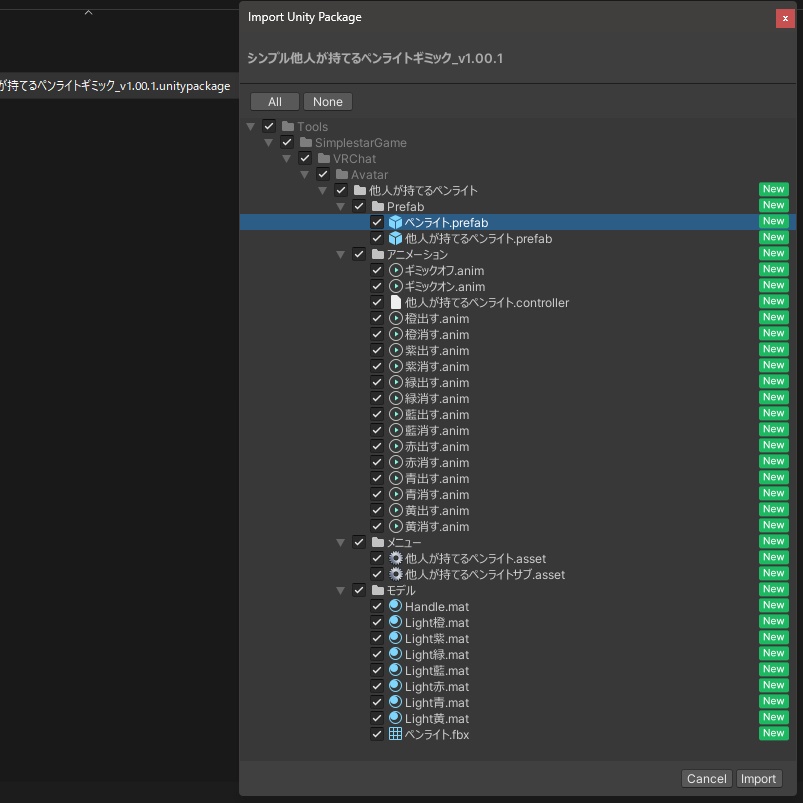Viewport: 803px width, 803px height.
Task: Uncheck the SimplestarGame folder checkbox
Action: [x=287, y=142]
